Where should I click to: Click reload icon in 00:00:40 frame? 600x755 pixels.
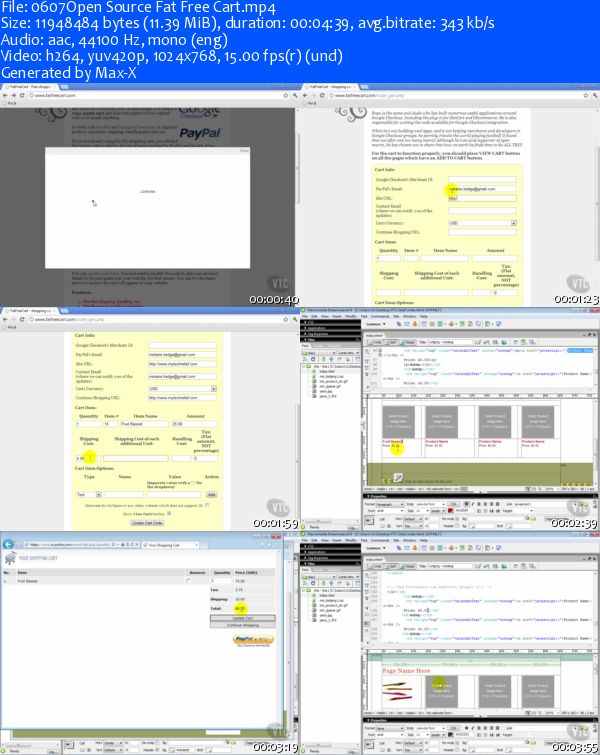(x=22, y=95)
